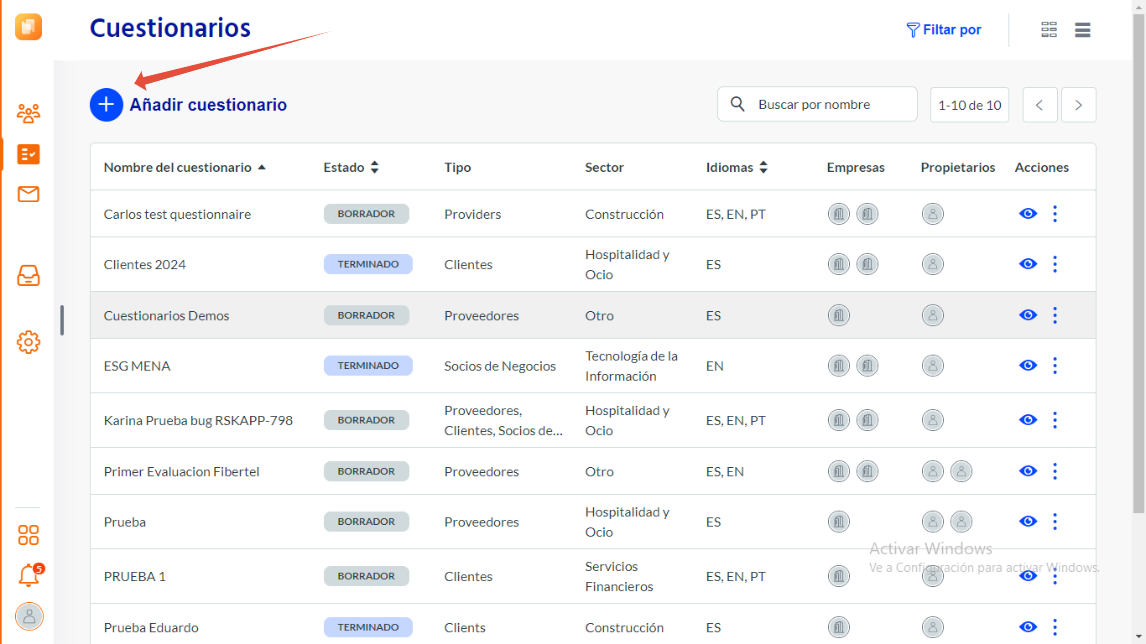Click company icon in Prueba Eduardo row
Screen dimensions: 1146x644
(838, 627)
